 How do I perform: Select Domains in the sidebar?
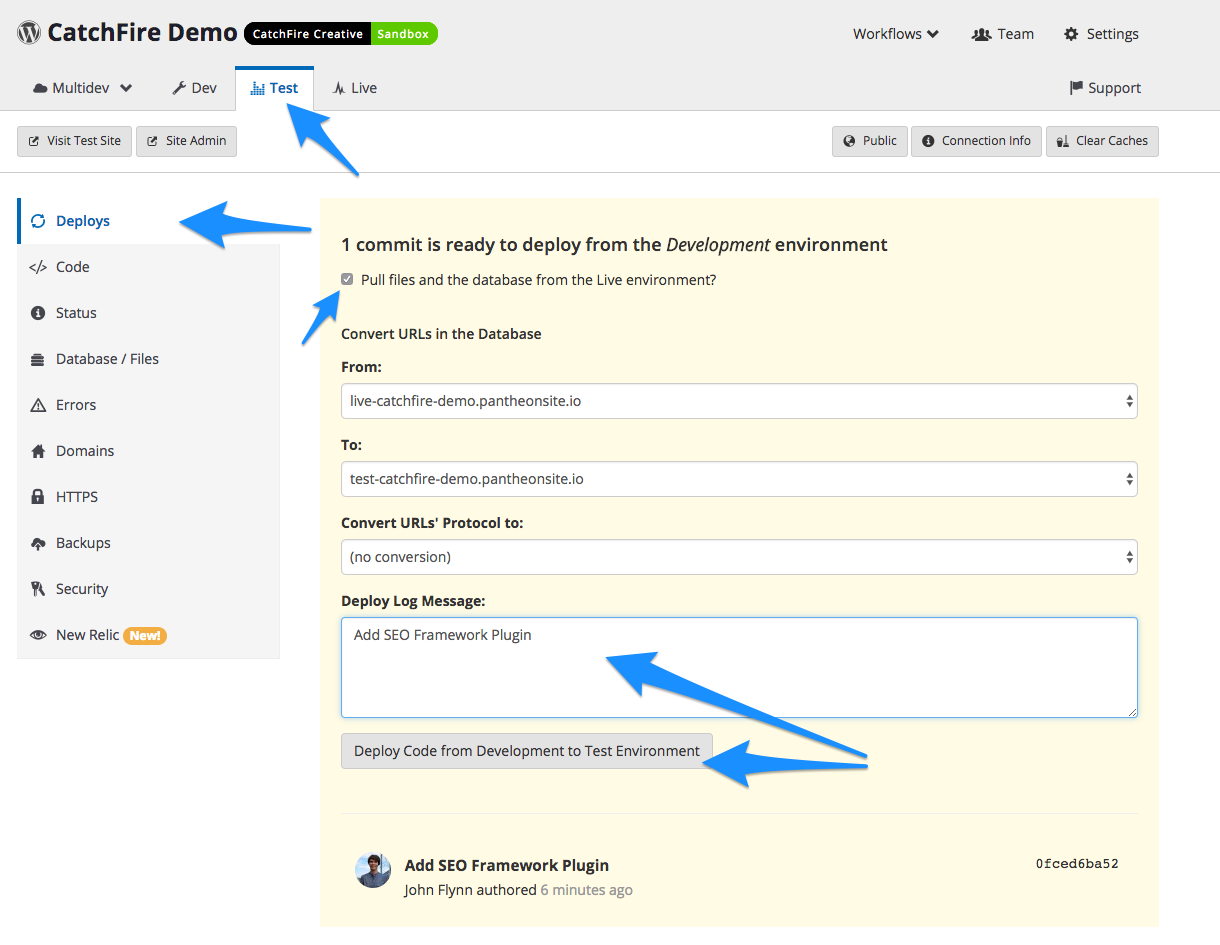coord(148,451)
